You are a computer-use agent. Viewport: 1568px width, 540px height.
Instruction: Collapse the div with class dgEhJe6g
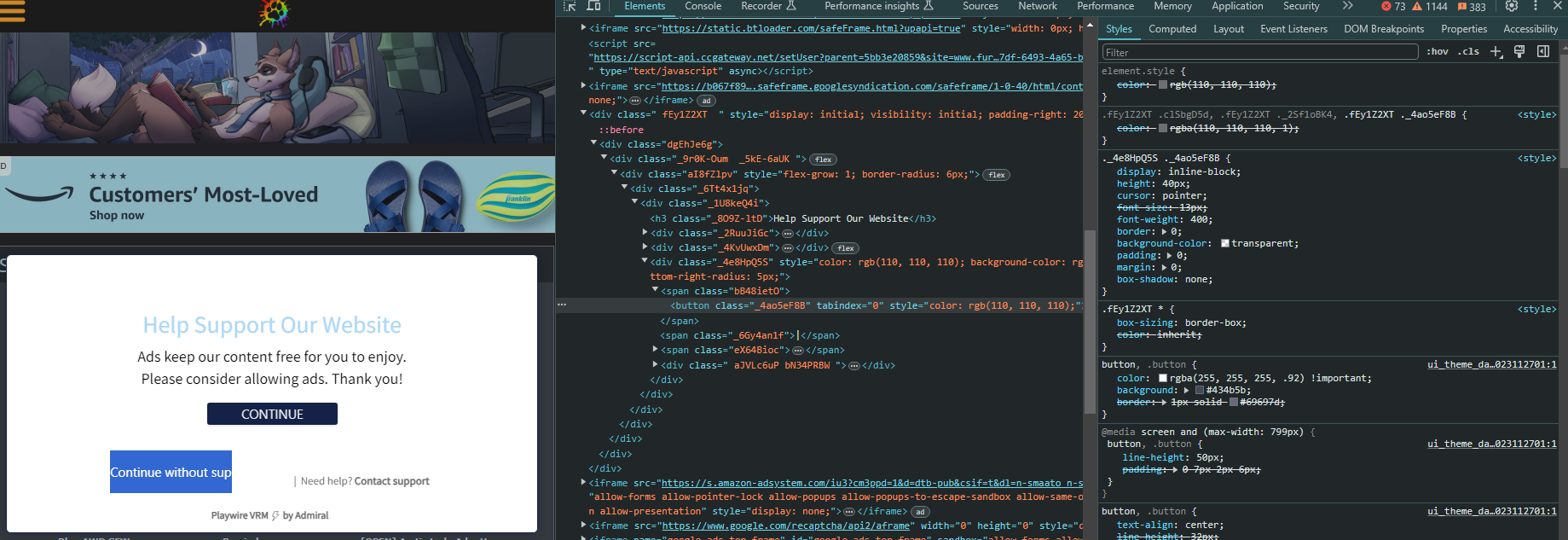point(594,144)
